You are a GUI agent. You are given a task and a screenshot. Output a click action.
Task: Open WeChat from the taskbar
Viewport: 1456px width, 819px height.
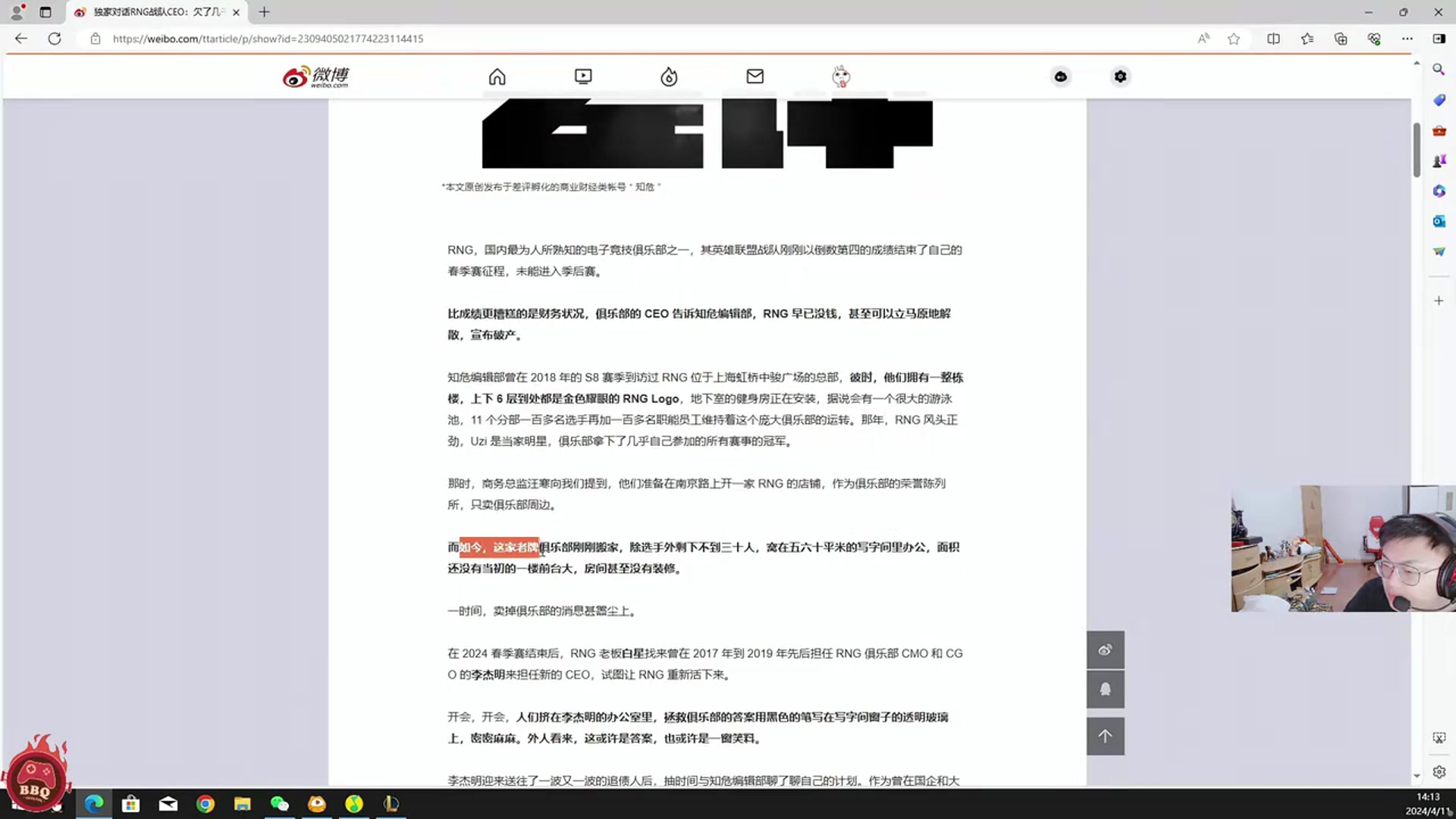coord(280,804)
